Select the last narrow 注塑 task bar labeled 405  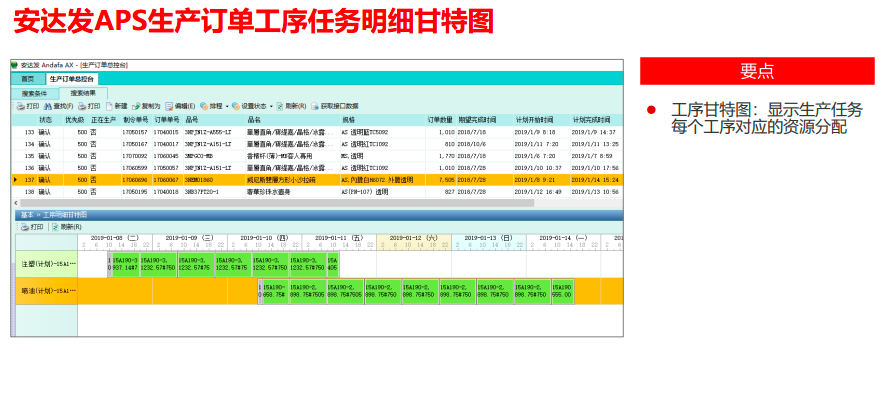[333, 264]
